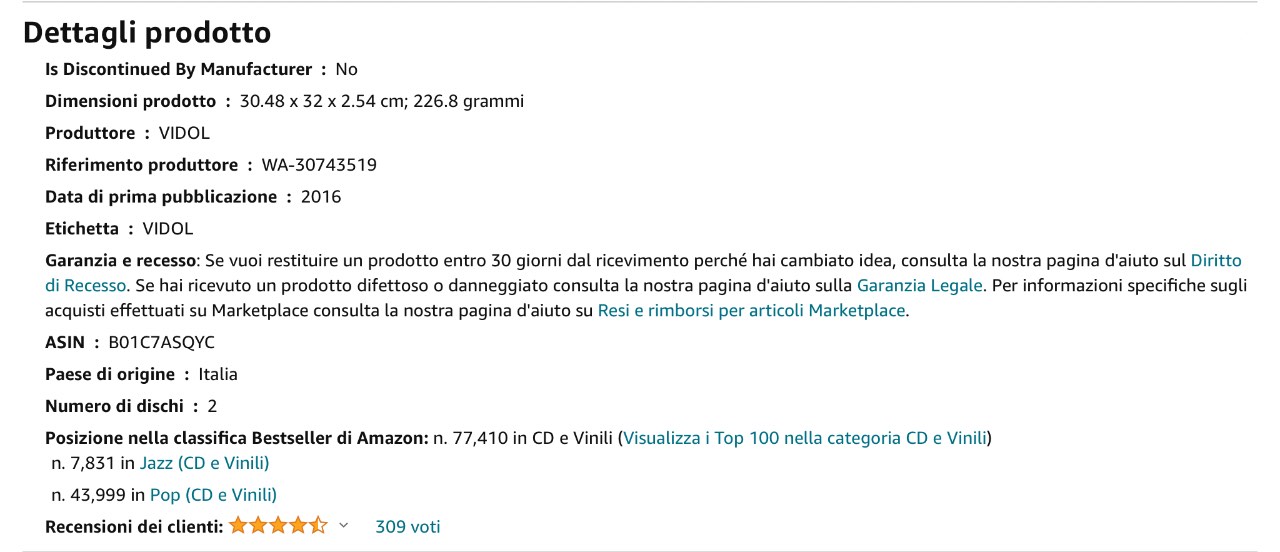The image size is (1280, 552).
Task: Click the Etichetta value VIDOL
Action: click(x=167, y=229)
